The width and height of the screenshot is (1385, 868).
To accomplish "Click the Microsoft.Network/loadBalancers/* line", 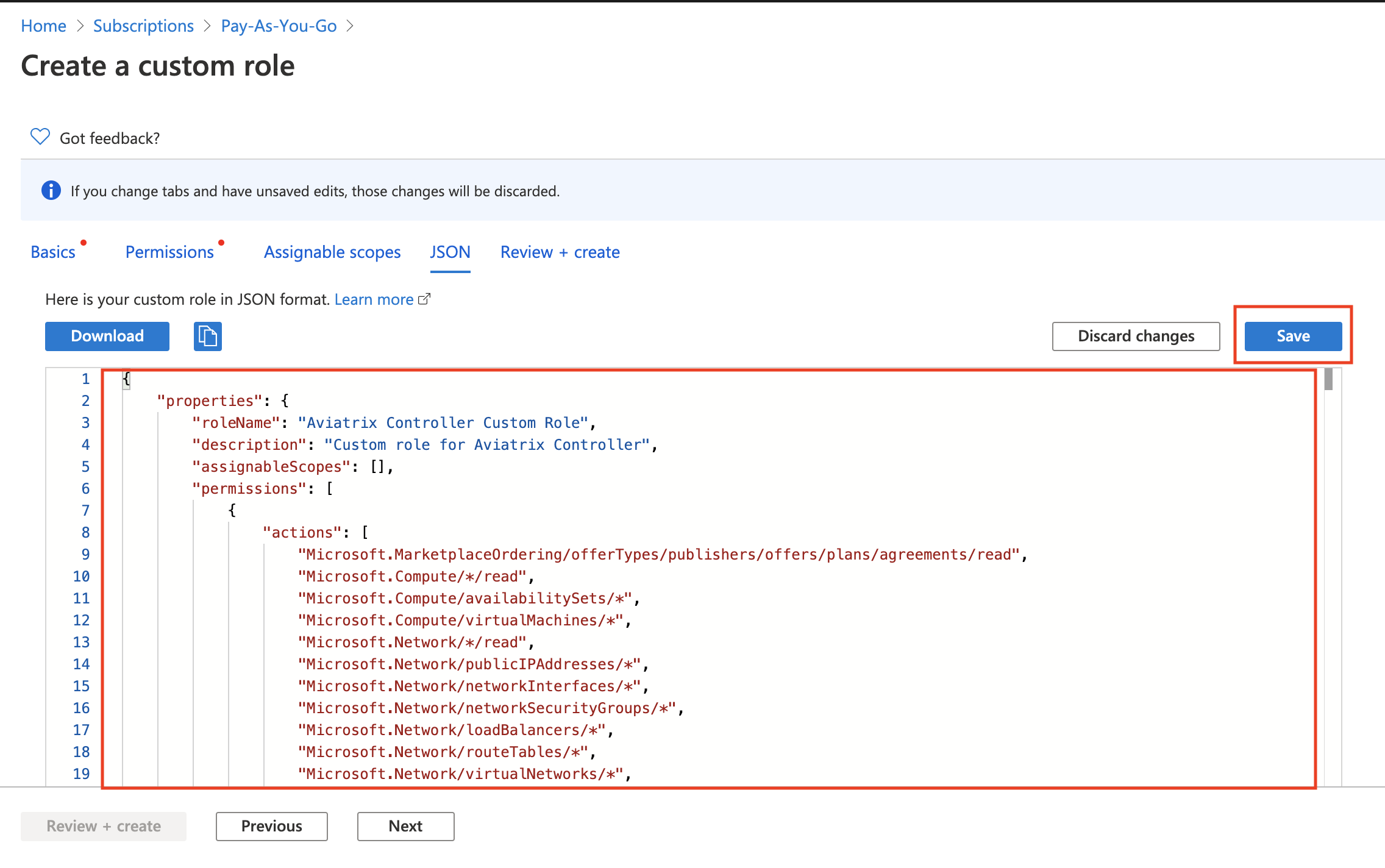I will coord(455,730).
